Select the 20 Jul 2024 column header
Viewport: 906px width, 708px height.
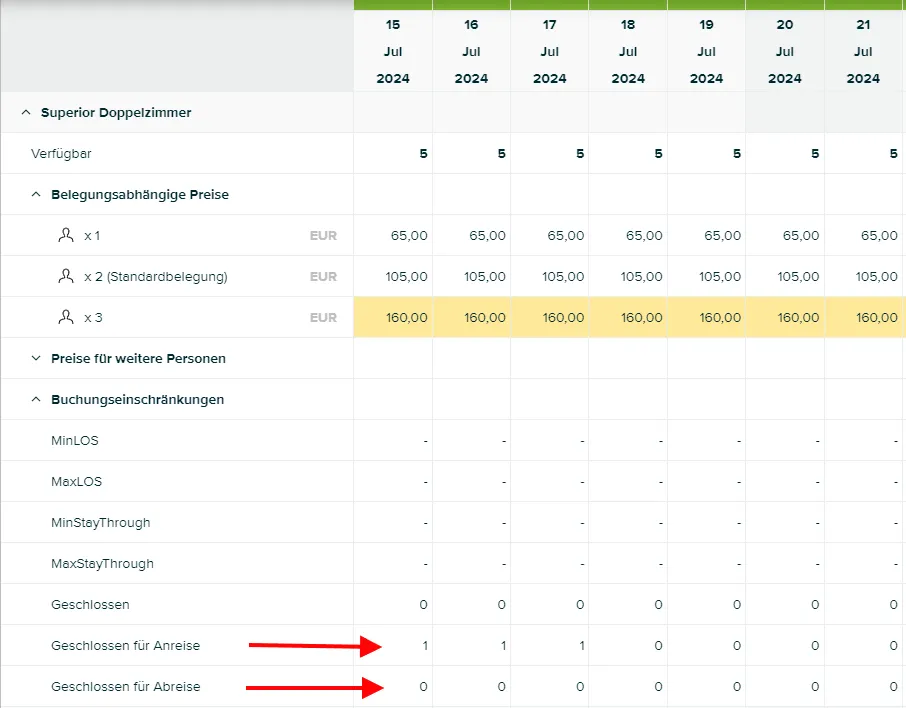point(785,51)
